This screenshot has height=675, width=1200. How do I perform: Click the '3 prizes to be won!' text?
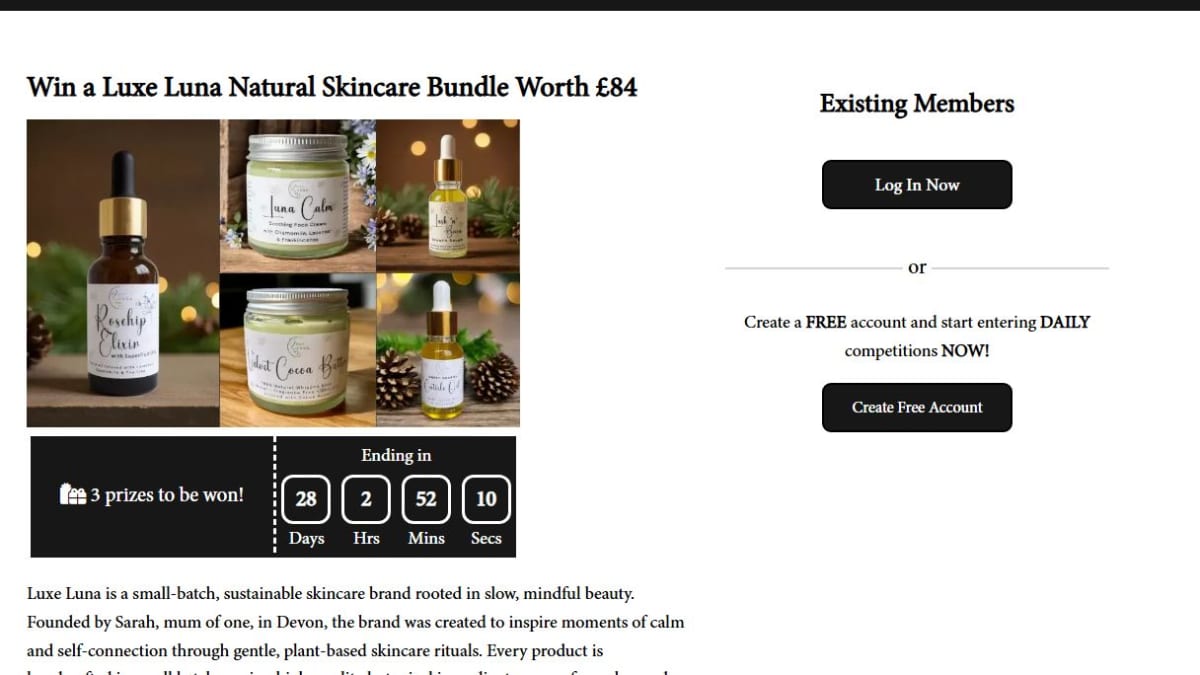166,495
